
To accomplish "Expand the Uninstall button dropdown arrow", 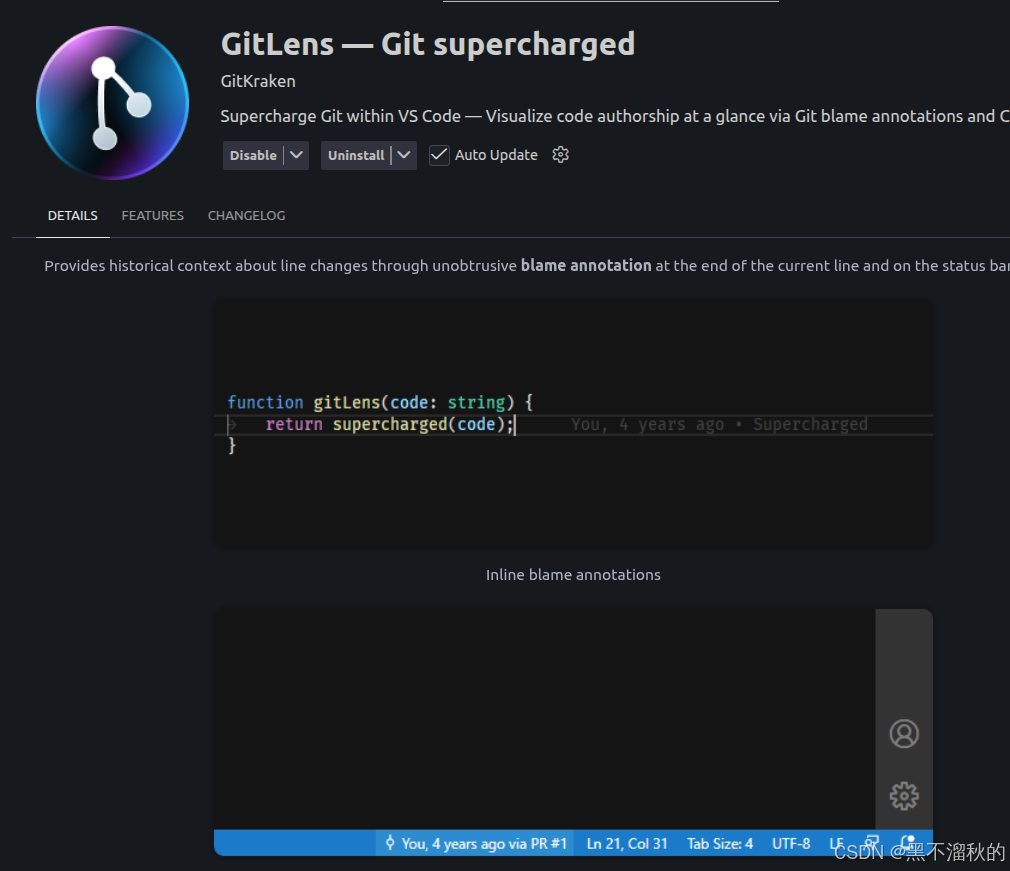I will 404,155.
